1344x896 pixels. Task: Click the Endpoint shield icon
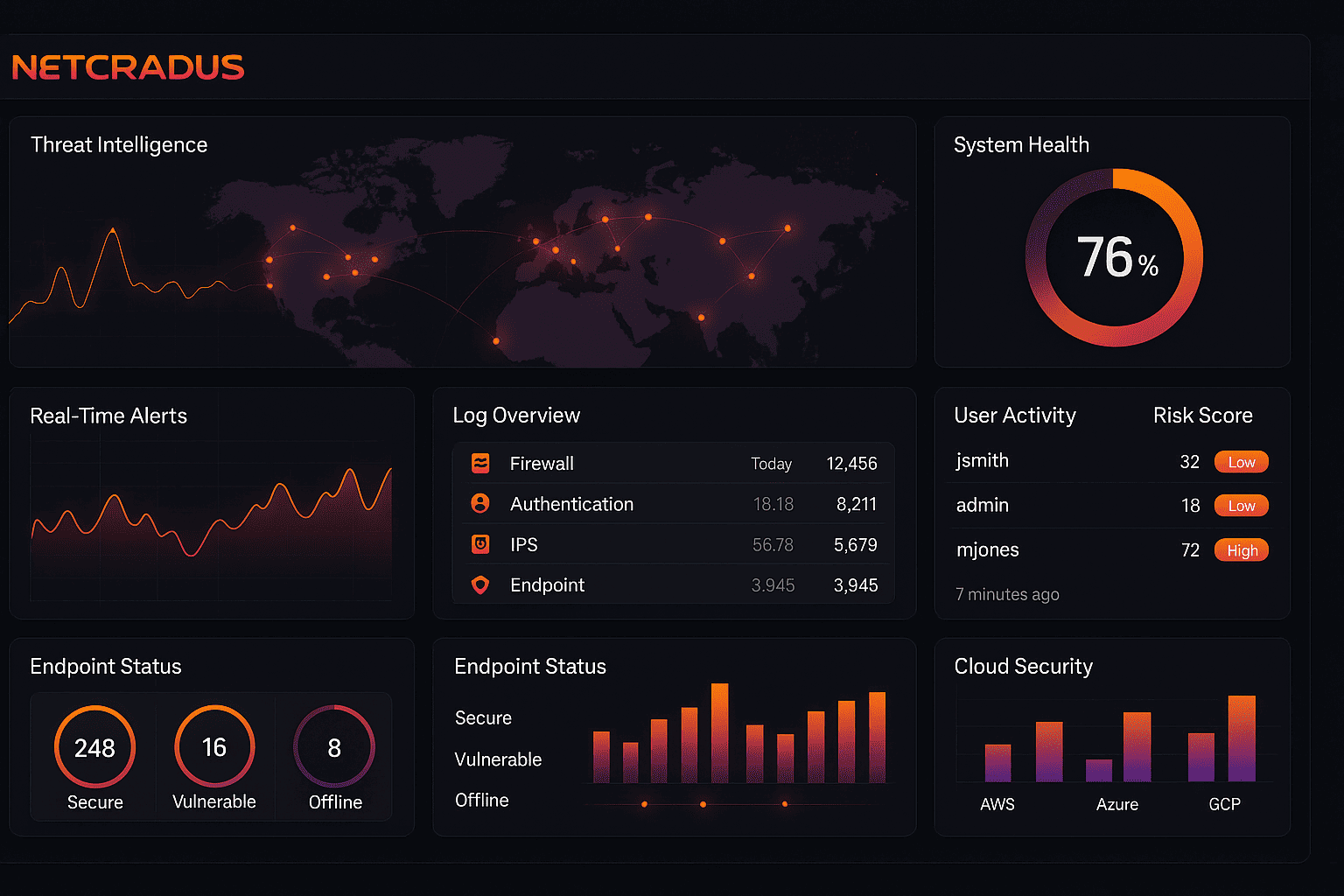[480, 584]
